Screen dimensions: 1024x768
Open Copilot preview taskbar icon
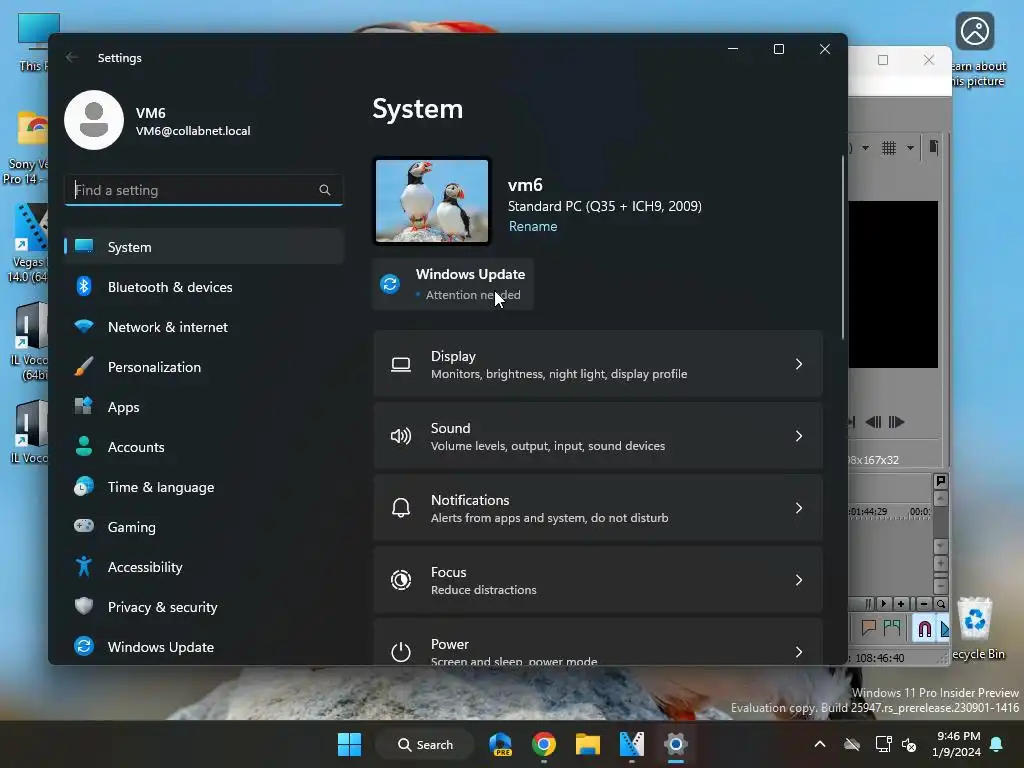(x=501, y=744)
